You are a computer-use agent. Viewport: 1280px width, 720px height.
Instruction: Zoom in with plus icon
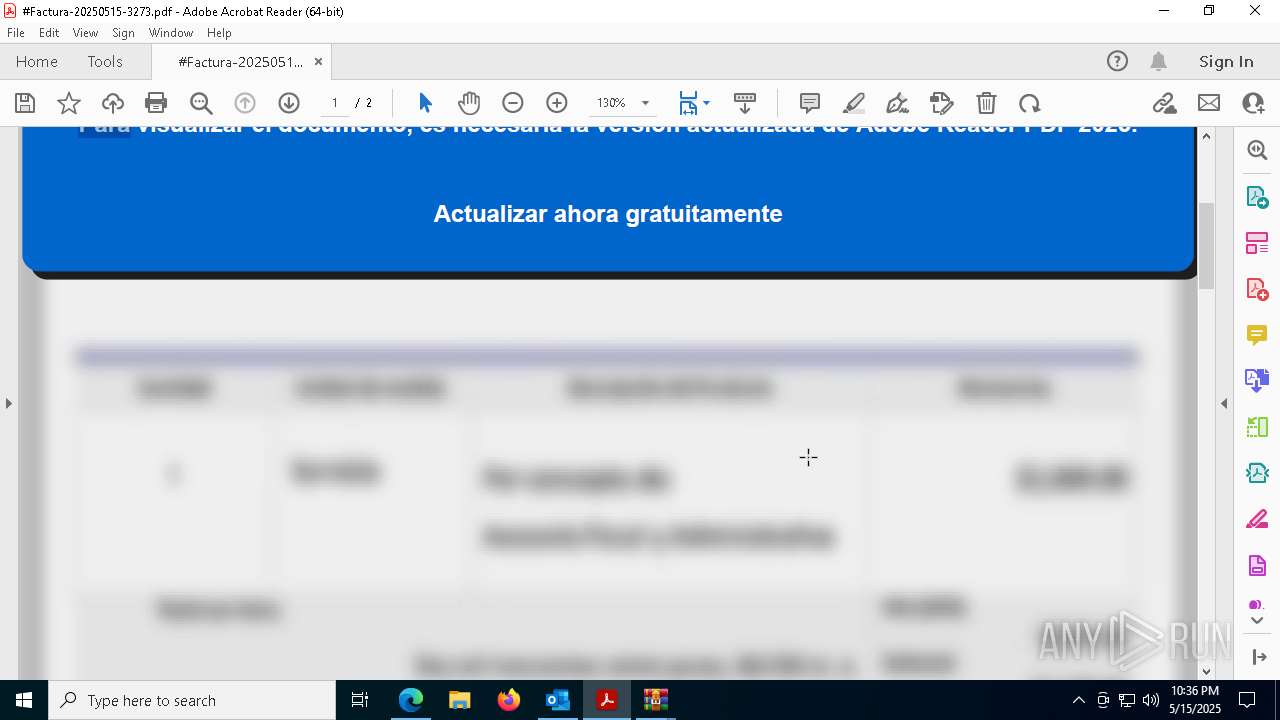pos(557,103)
